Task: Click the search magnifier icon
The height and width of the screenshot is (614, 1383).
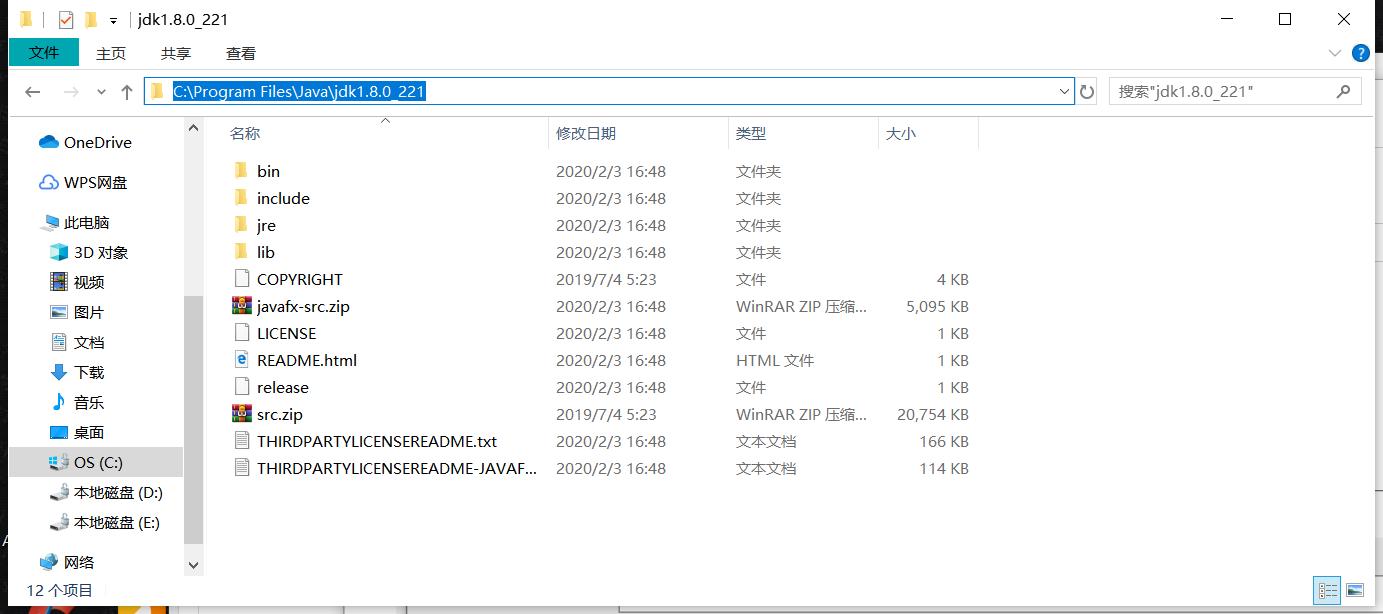Action: (x=1344, y=91)
